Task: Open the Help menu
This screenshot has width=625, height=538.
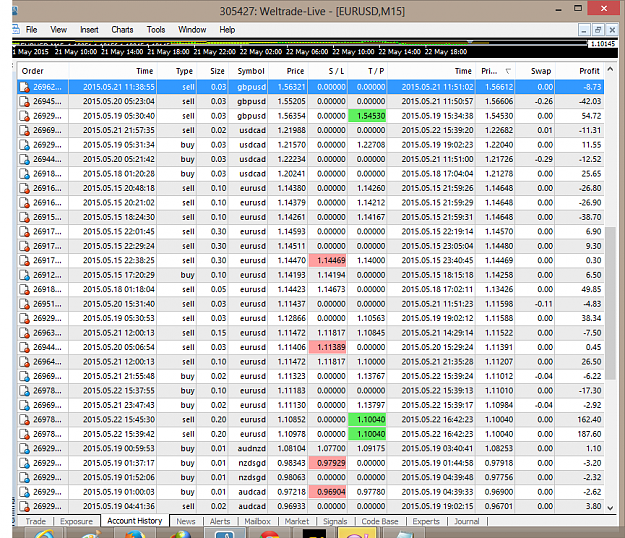Action: [x=227, y=30]
